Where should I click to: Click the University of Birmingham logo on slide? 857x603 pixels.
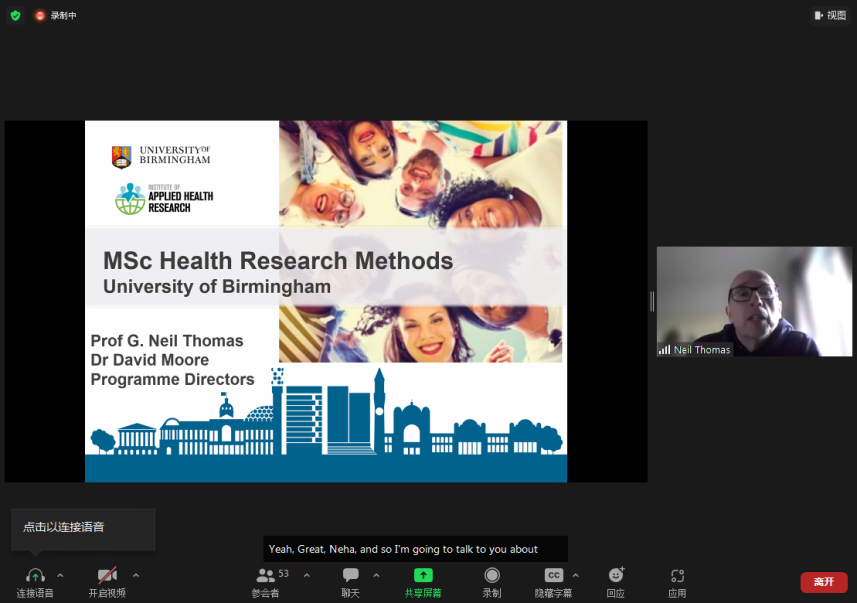(x=161, y=156)
